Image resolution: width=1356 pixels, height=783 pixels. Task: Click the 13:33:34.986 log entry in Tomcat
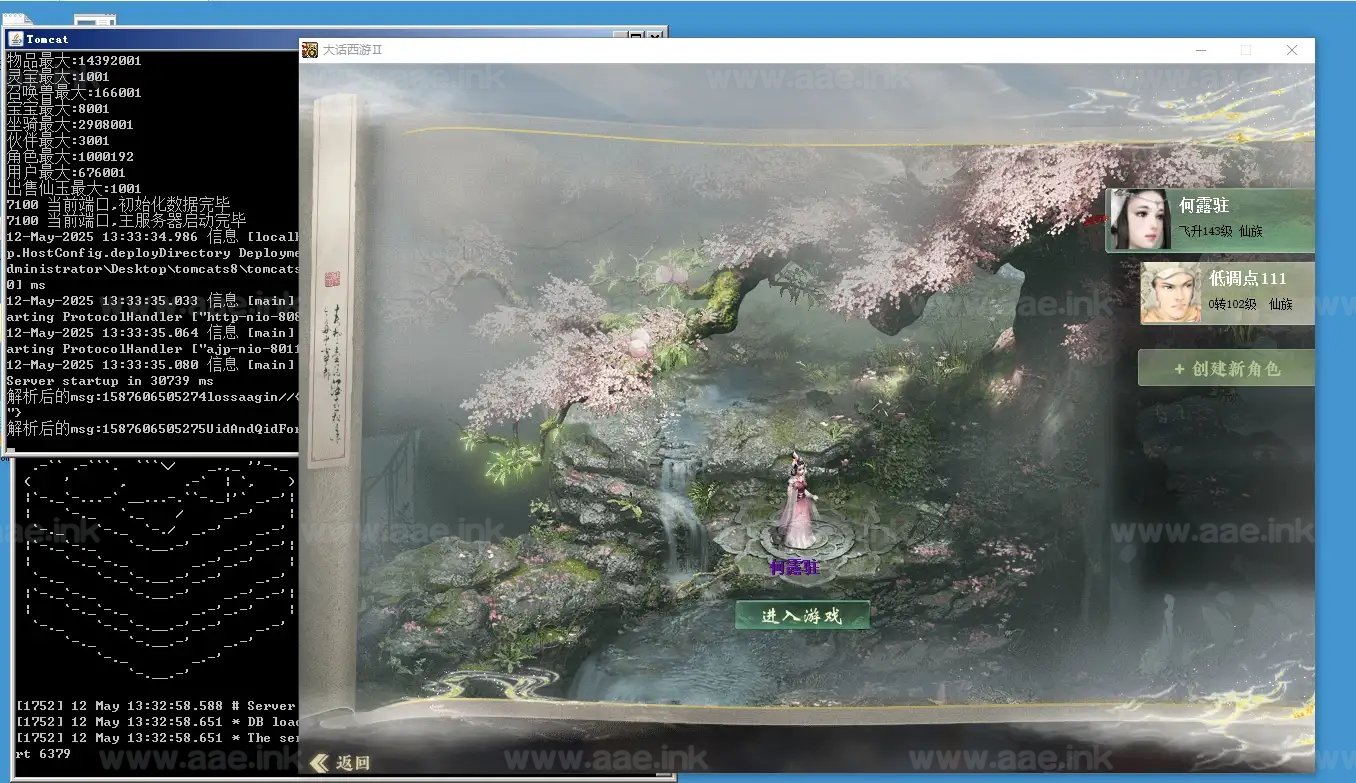click(x=152, y=237)
